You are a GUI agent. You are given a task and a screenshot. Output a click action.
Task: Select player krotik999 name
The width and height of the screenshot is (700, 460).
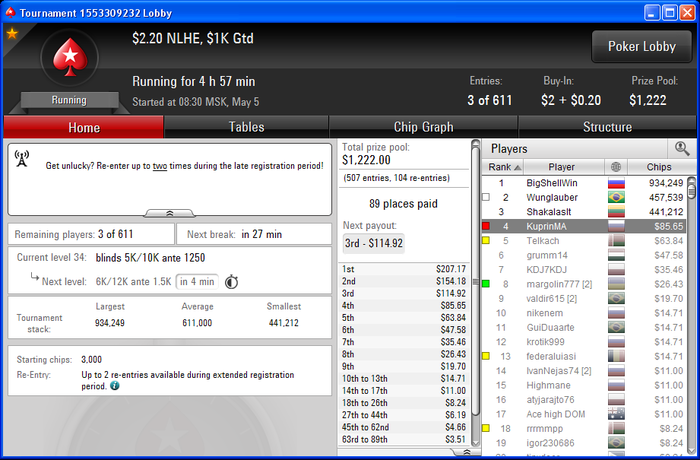point(546,342)
